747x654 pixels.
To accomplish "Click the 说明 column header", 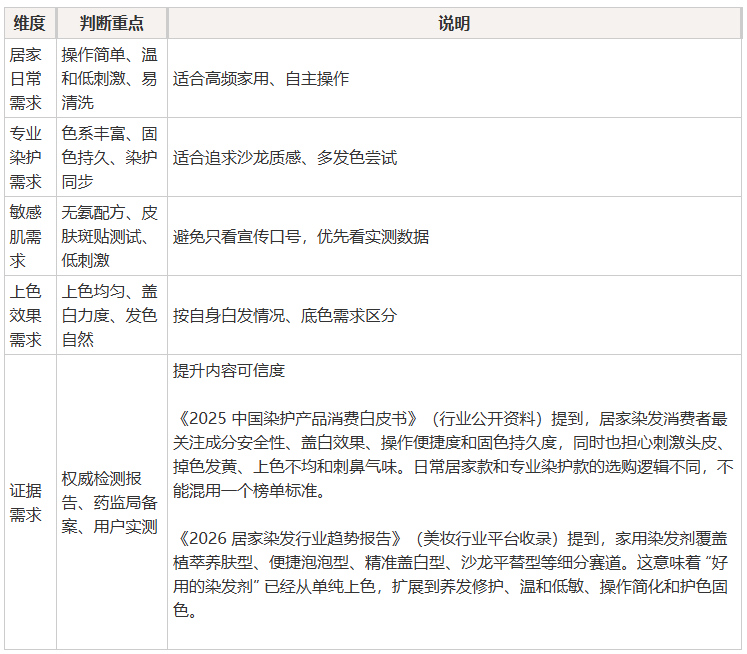I will pos(454,23).
